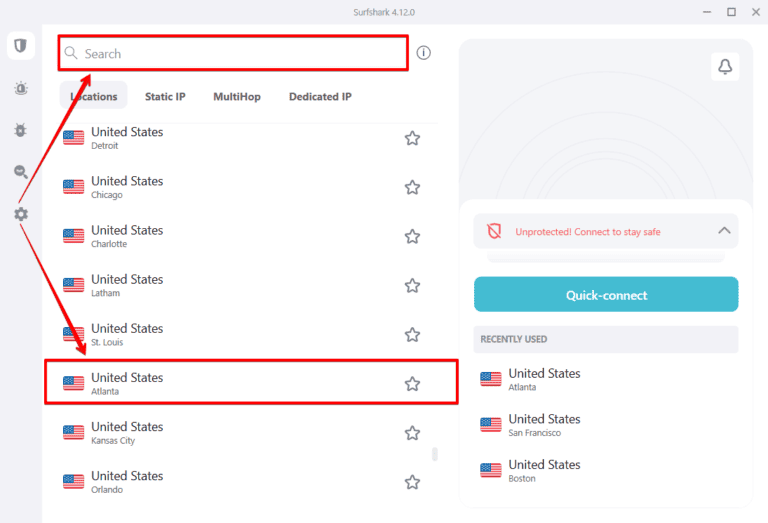
Task: Click the unprotected shield status icon
Action: click(494, 232)
